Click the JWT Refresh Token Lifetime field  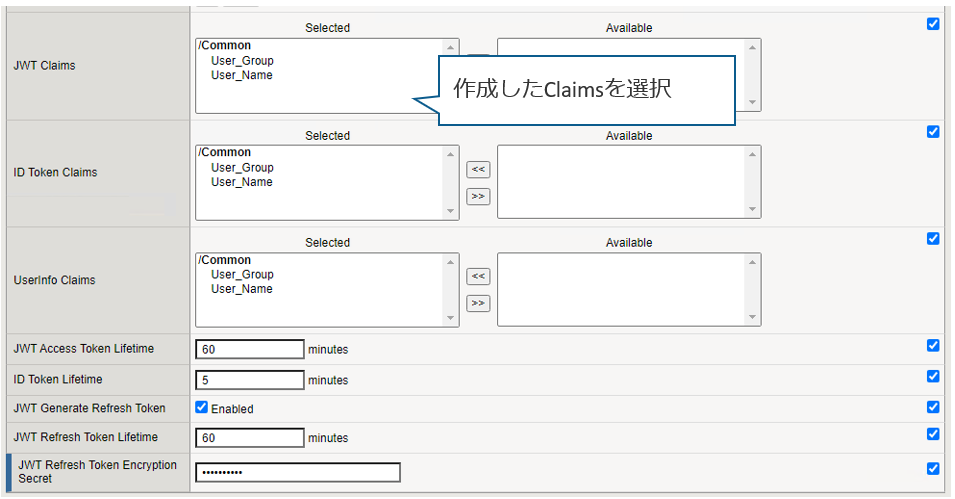pyautogui.click(x=249, y=438)
